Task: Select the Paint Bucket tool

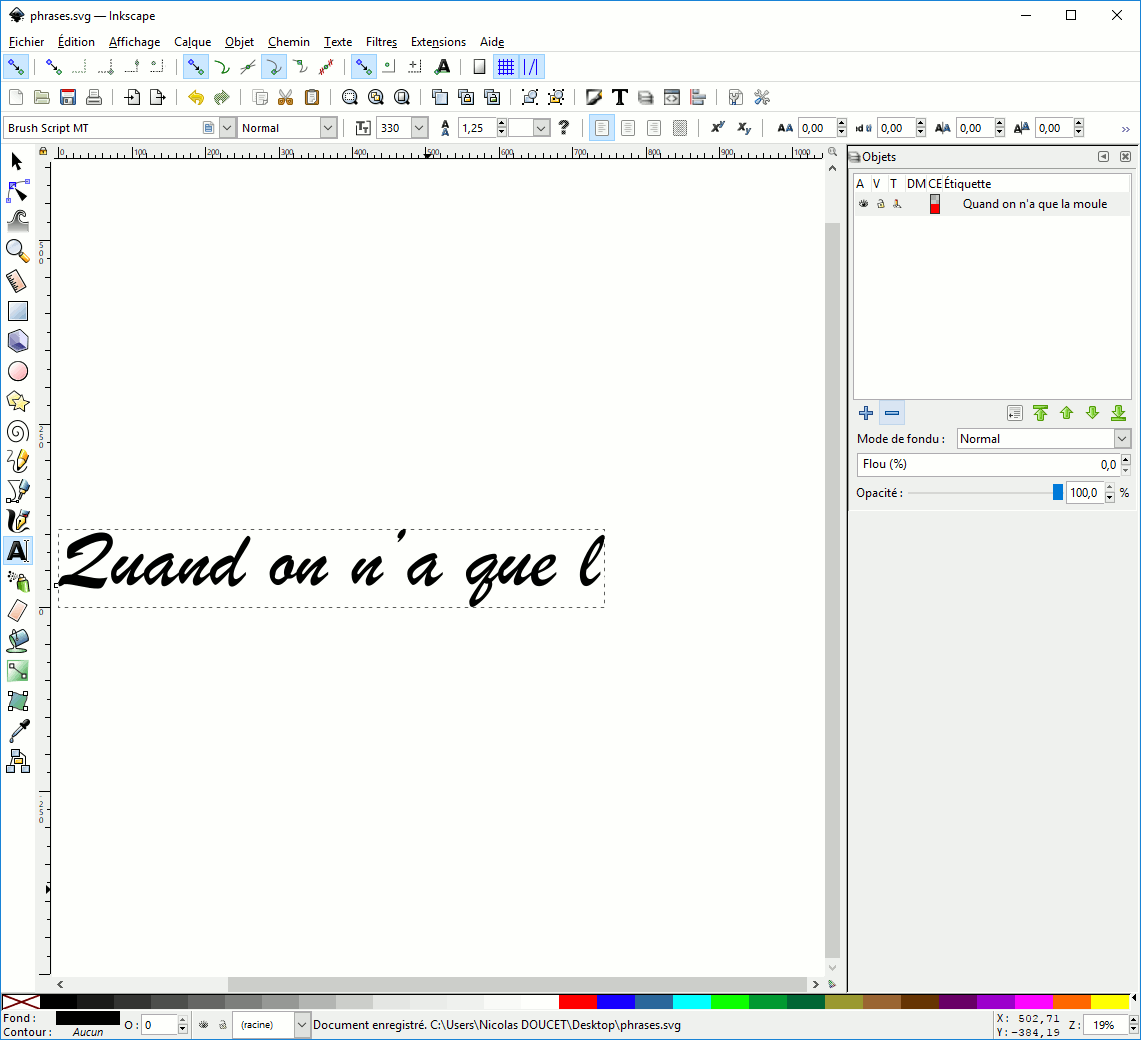Action: pos(17,641)
